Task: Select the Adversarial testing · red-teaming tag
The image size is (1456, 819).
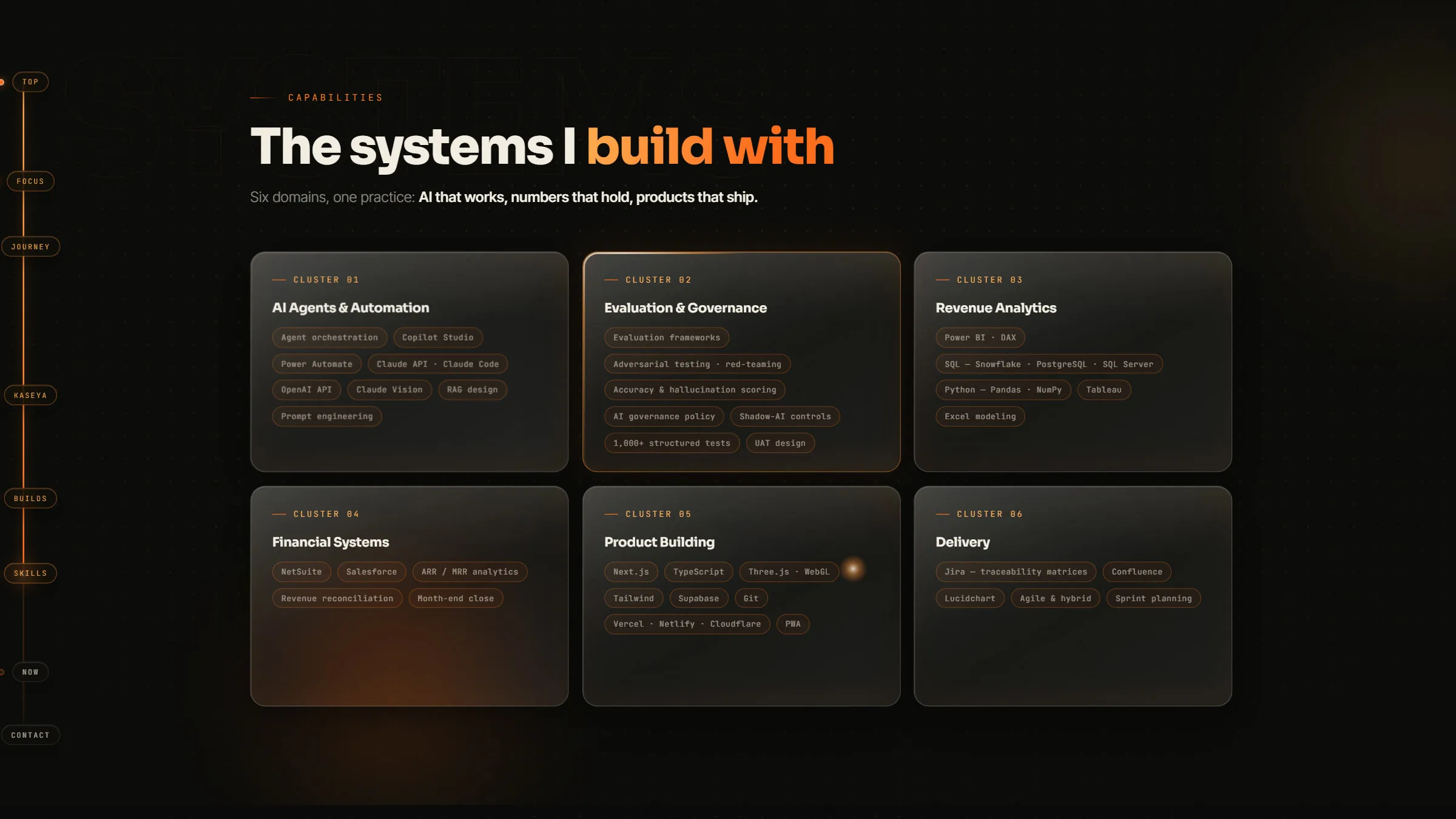Action: (698, 365)
